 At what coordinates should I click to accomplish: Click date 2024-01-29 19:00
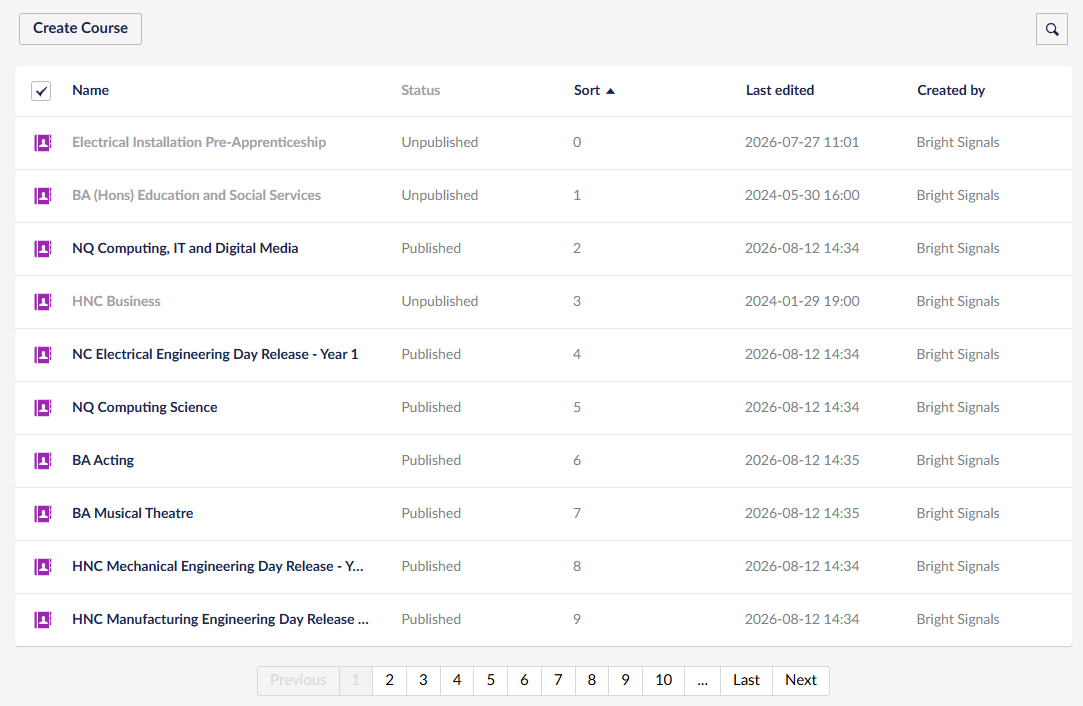802,301
